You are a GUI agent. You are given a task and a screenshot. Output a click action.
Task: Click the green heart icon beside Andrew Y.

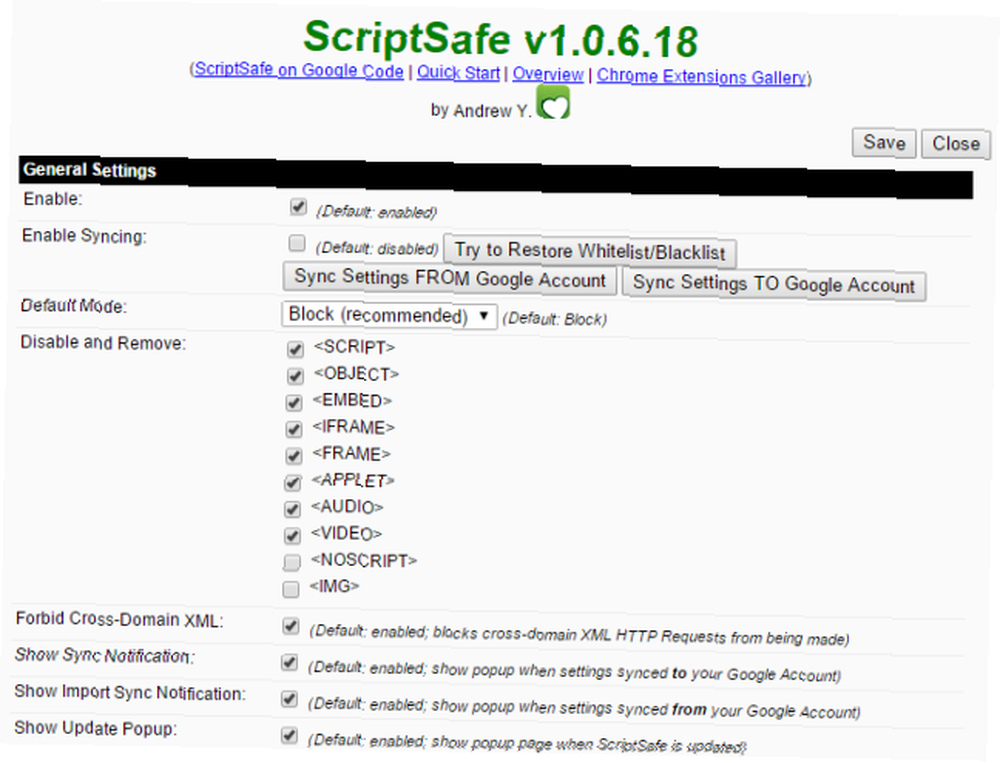pyautogui.click(x=553, y=103)
